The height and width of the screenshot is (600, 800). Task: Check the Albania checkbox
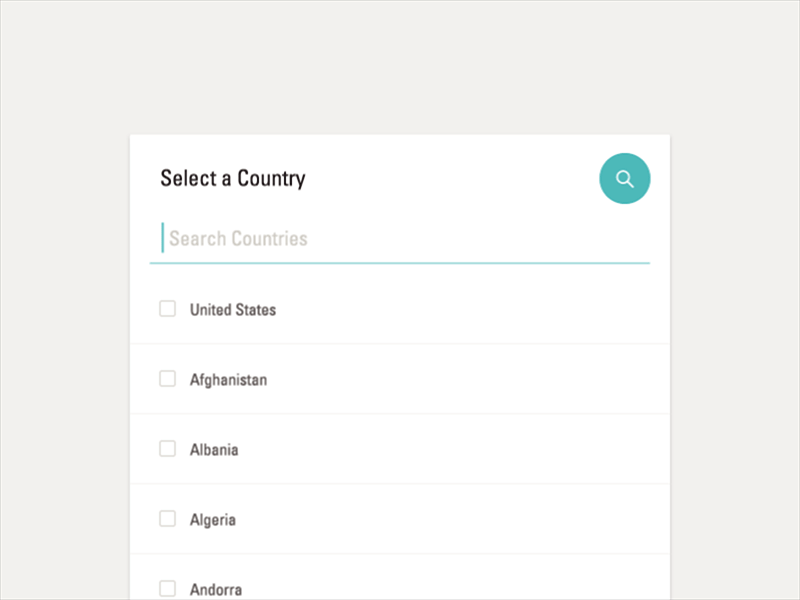click(168, 449)
